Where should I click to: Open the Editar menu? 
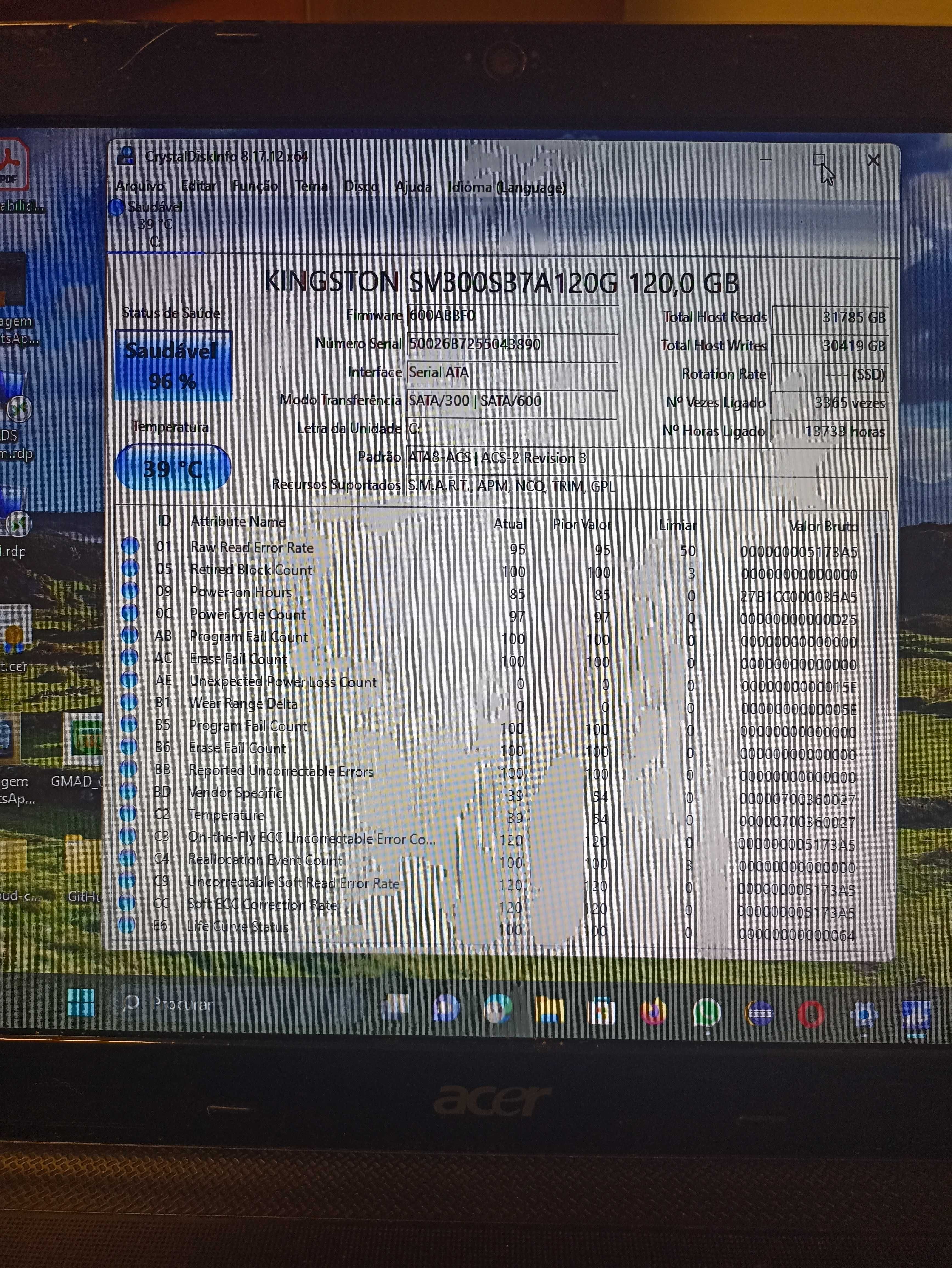click(x=198, y=186)
